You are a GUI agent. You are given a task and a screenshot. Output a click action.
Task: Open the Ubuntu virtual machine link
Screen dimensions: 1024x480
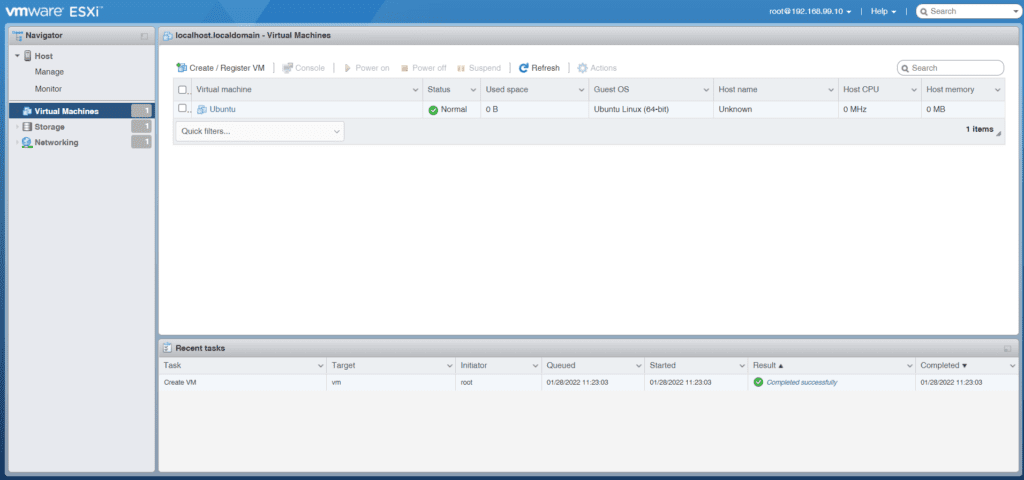(x=222, y=109)
